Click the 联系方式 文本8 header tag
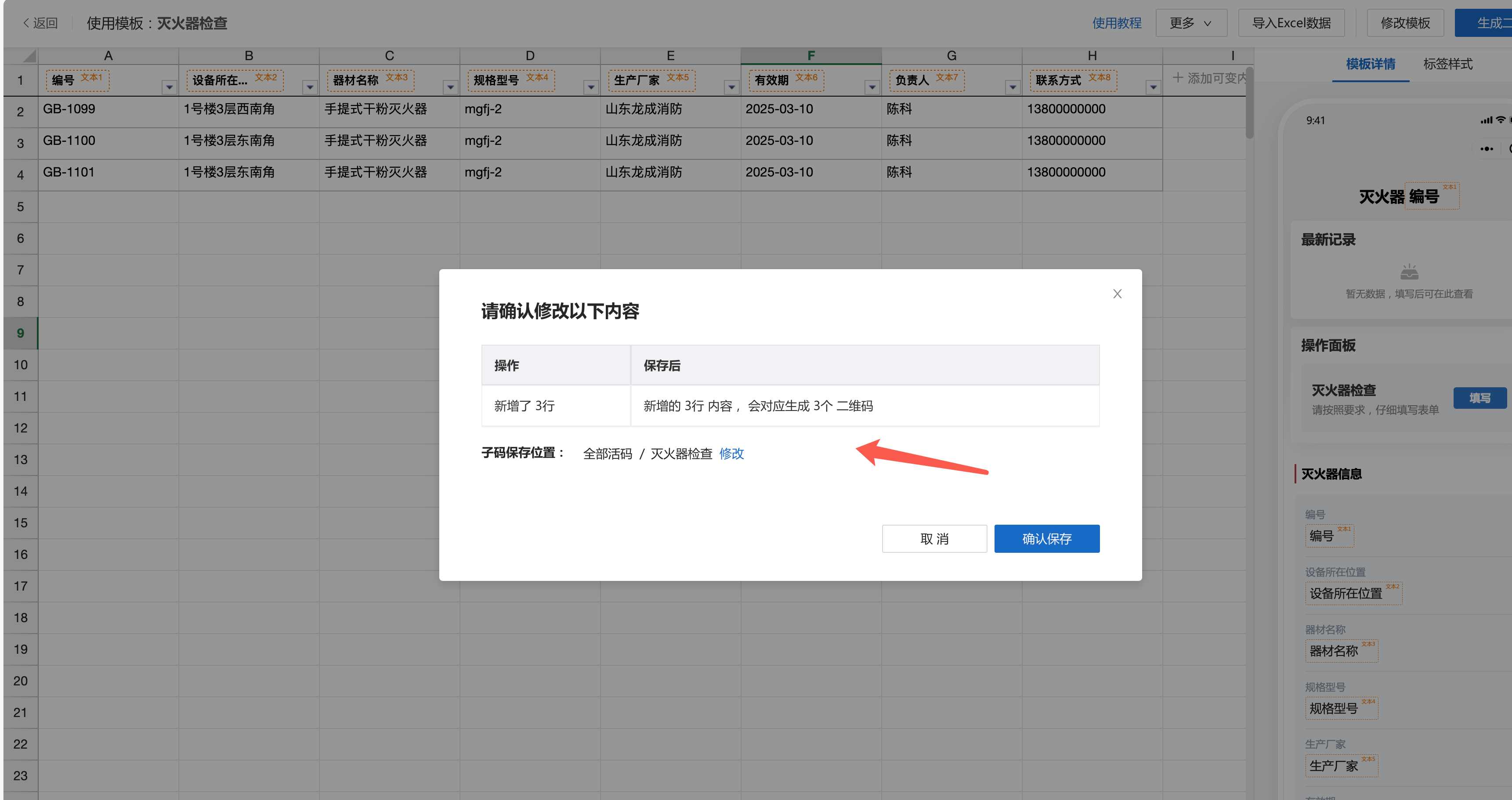The image size is (1512, 800). coord(1073,80)
